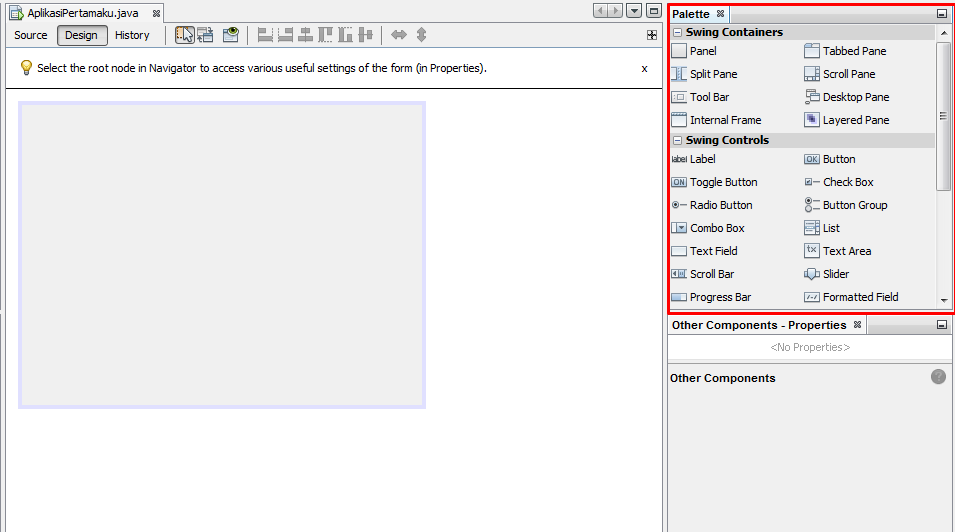Click Preview Design eye icon
The image size is (955, 532).
[x=231, y=35]
